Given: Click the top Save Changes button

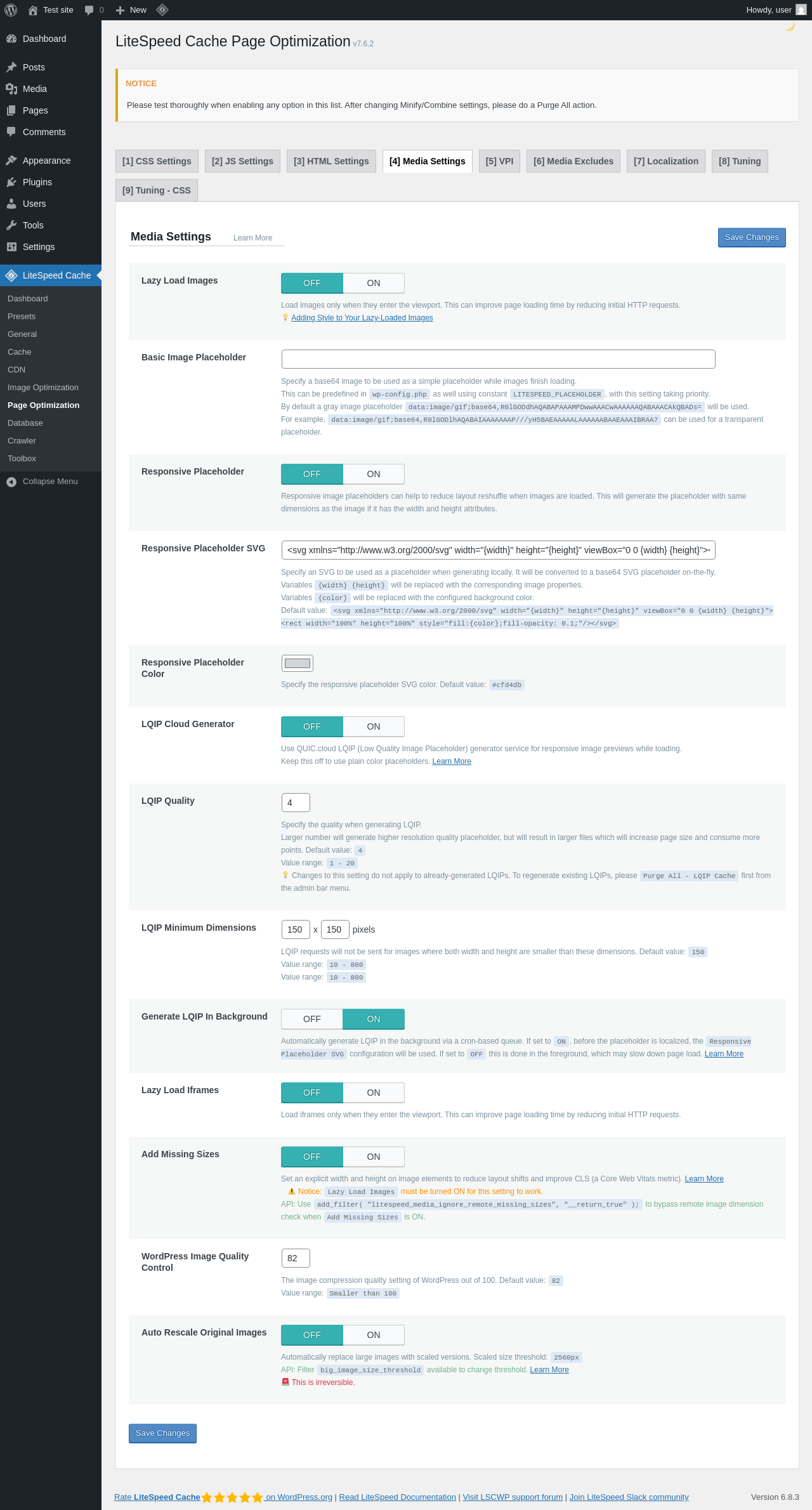Looking at the screenshot, I should coord(752,237).
